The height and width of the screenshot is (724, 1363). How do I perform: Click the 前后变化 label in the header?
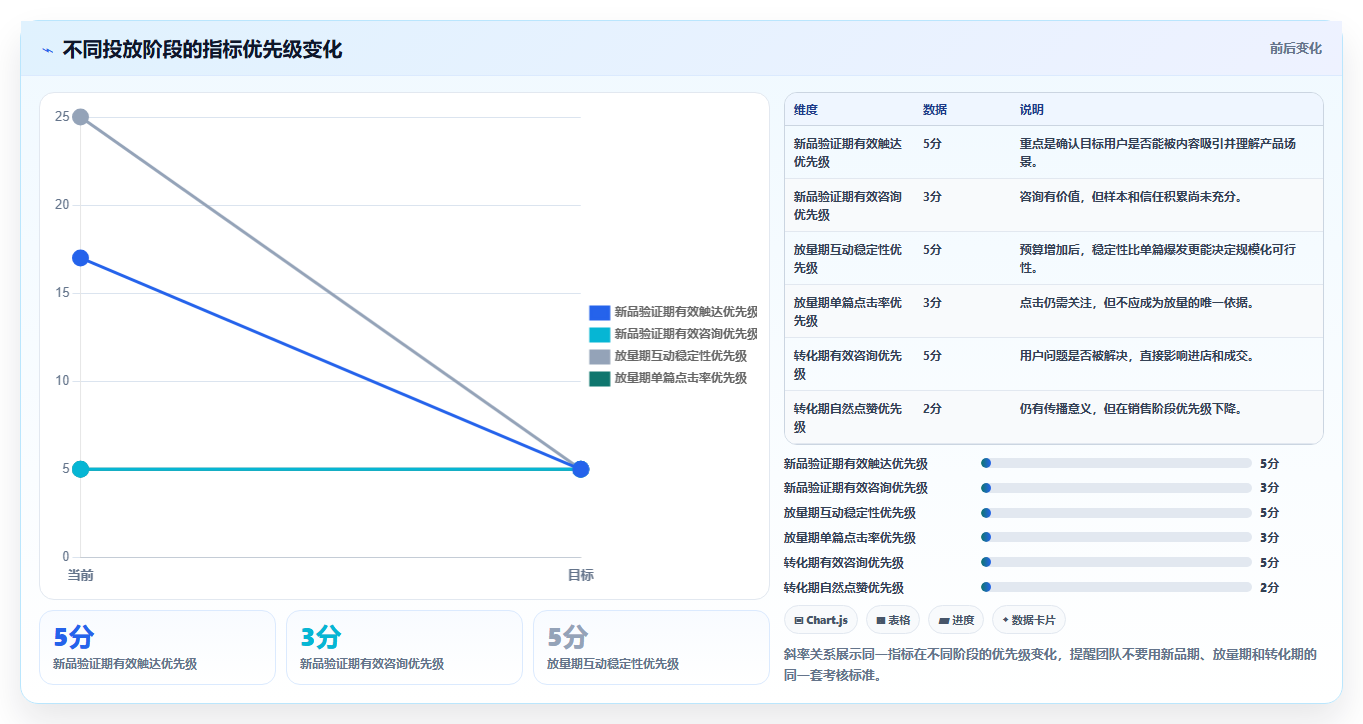tap(1295, 48)
